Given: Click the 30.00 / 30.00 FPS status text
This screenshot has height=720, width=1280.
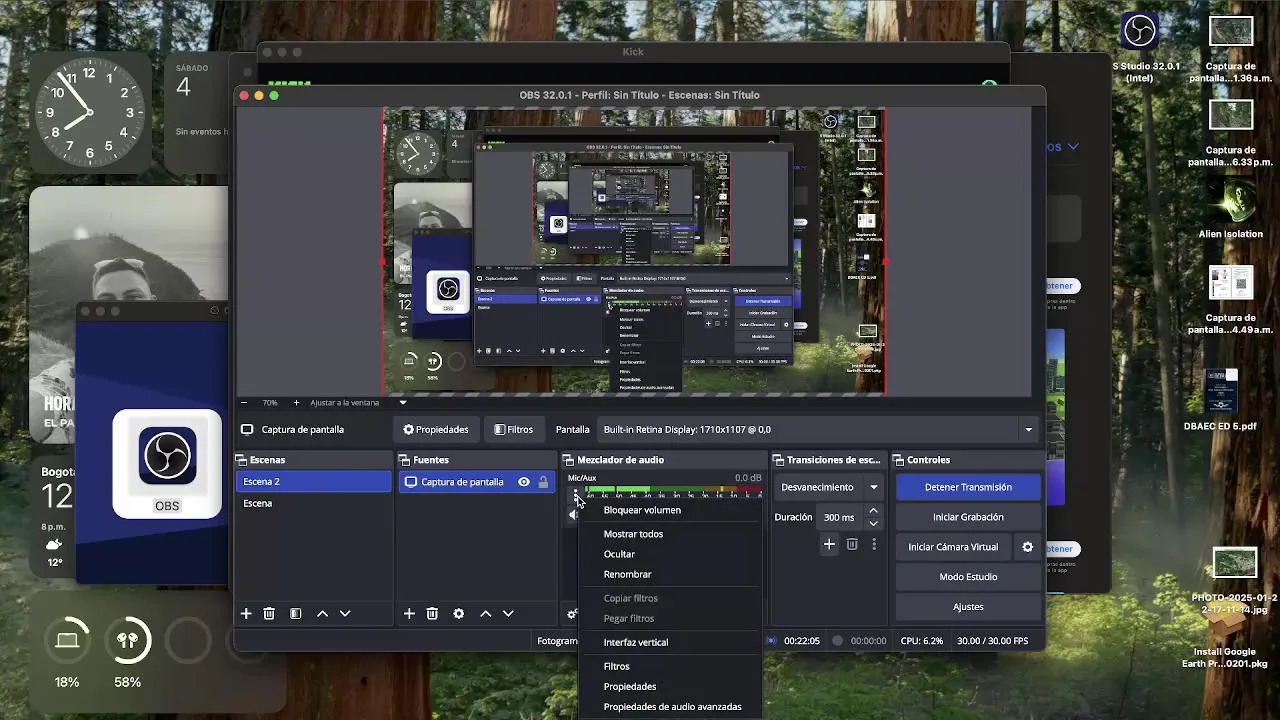Looking at the screenshot, I should pos(992,641).
